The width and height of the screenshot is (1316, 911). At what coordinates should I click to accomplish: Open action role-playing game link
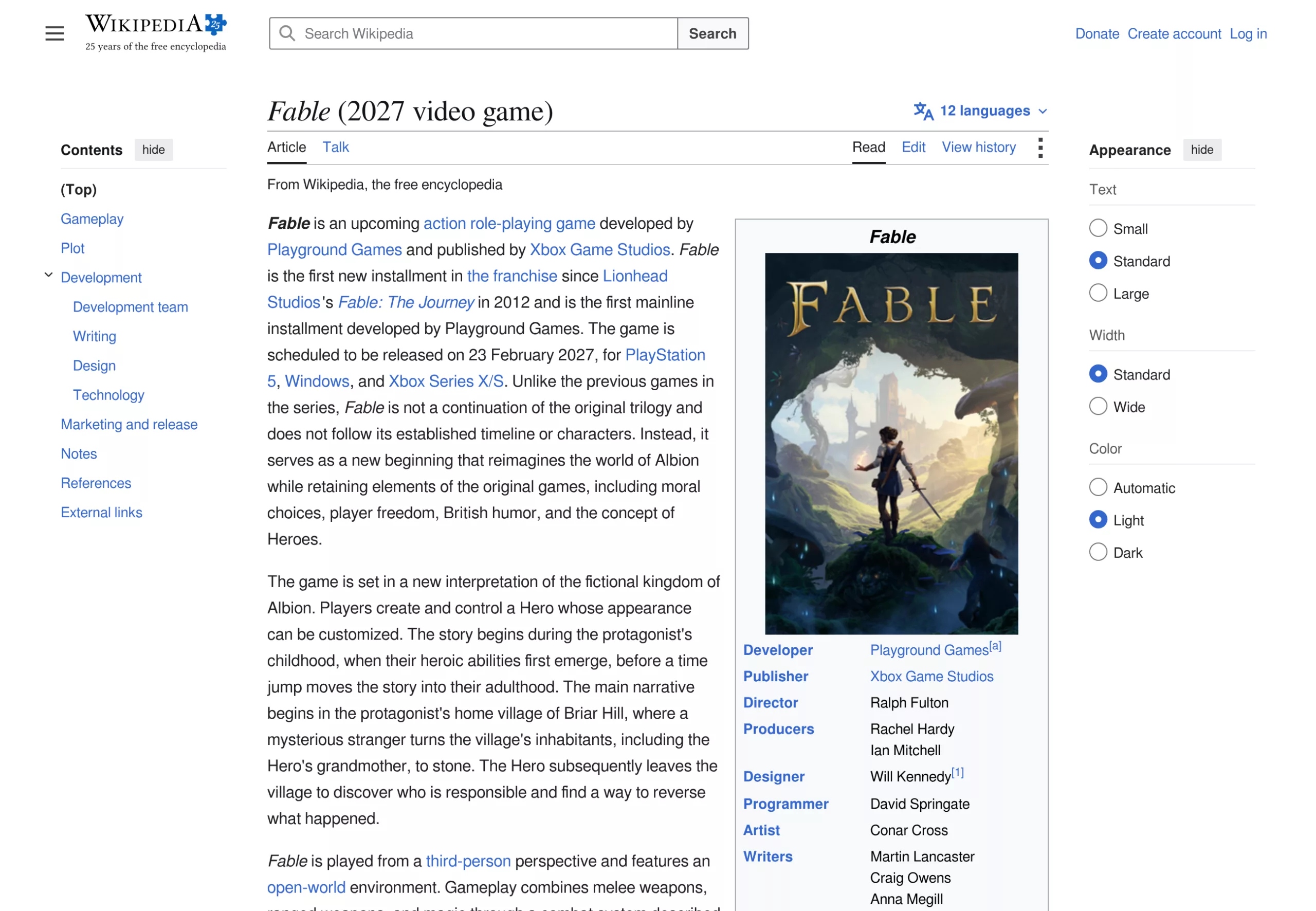[x=509, y=223]
